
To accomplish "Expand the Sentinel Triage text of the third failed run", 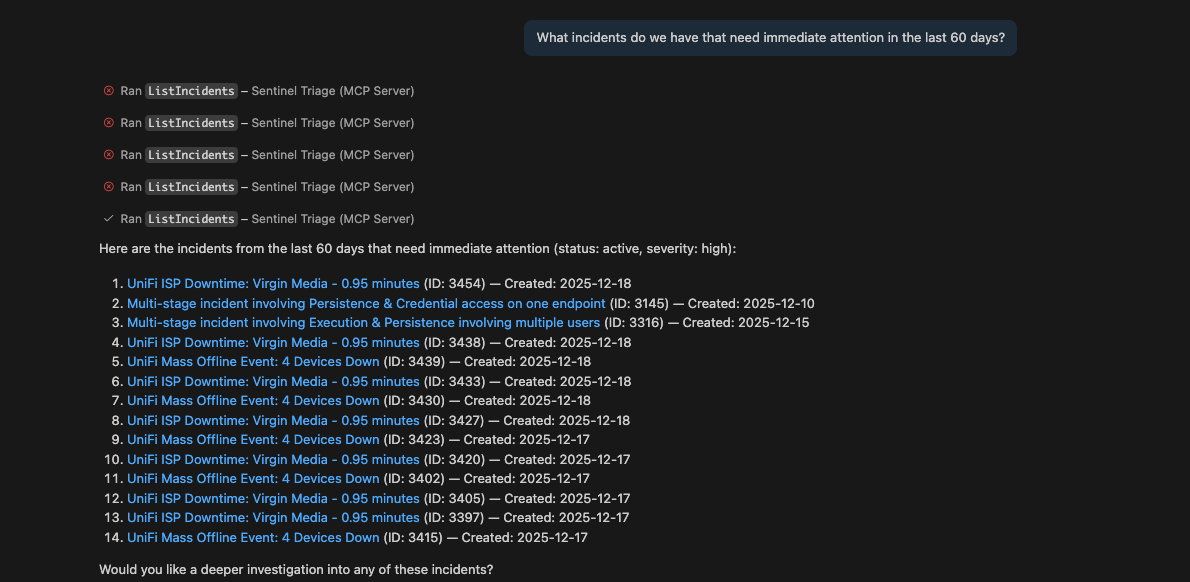I will (332, 155).
